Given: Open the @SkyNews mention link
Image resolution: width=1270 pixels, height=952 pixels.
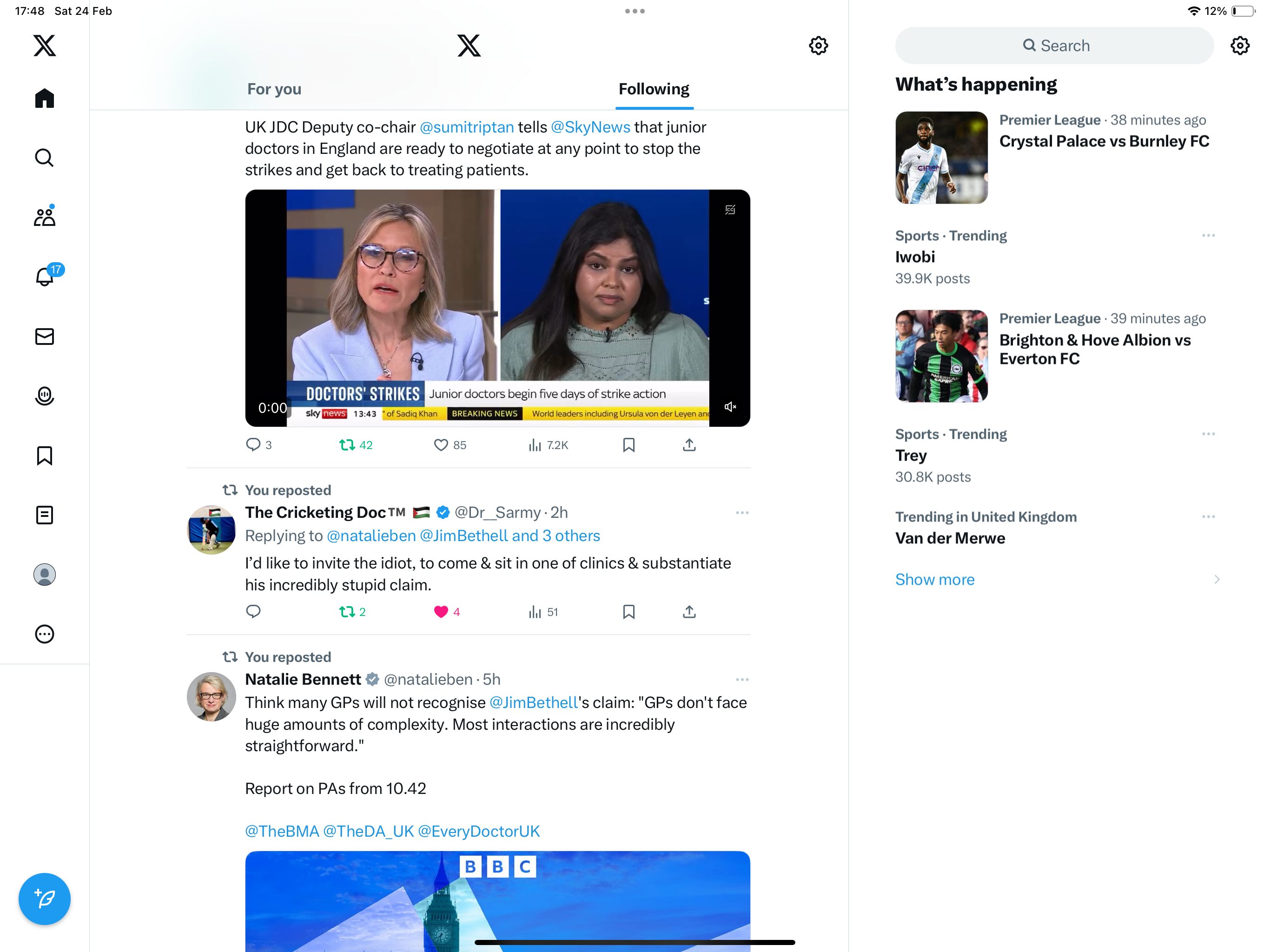Looking at the screenshot, I should coord(590,127).
